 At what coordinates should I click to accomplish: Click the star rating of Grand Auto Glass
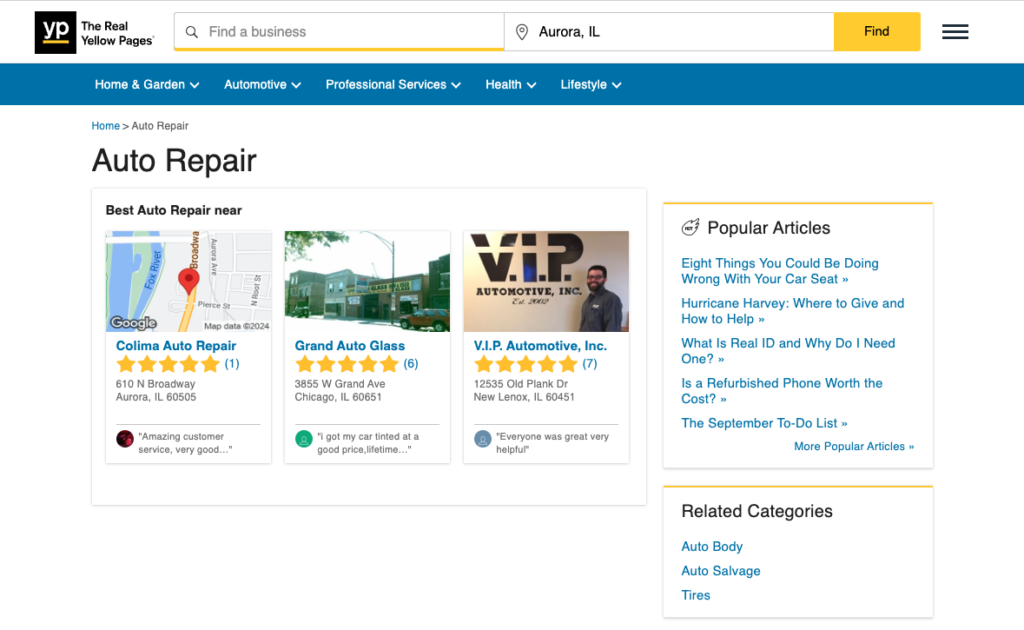[x=347, y=364]
